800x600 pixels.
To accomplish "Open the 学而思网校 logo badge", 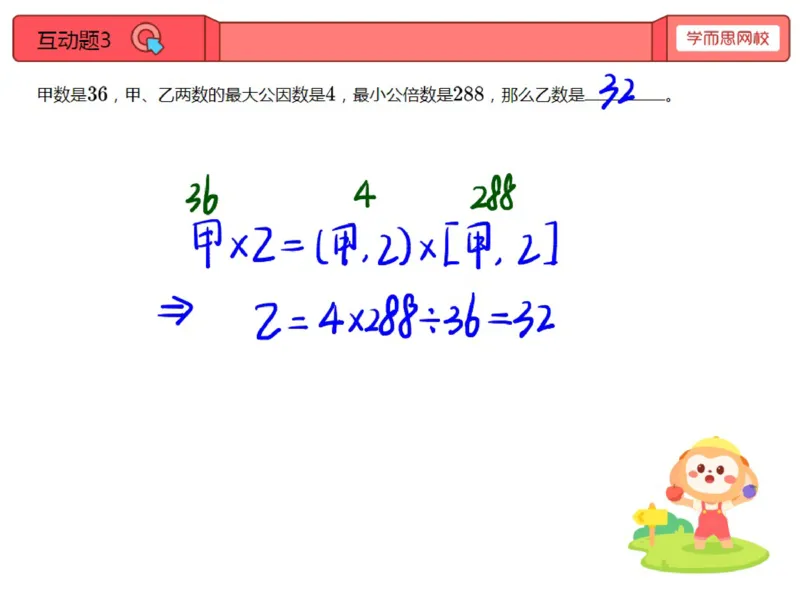I will [x=727, y=38].
